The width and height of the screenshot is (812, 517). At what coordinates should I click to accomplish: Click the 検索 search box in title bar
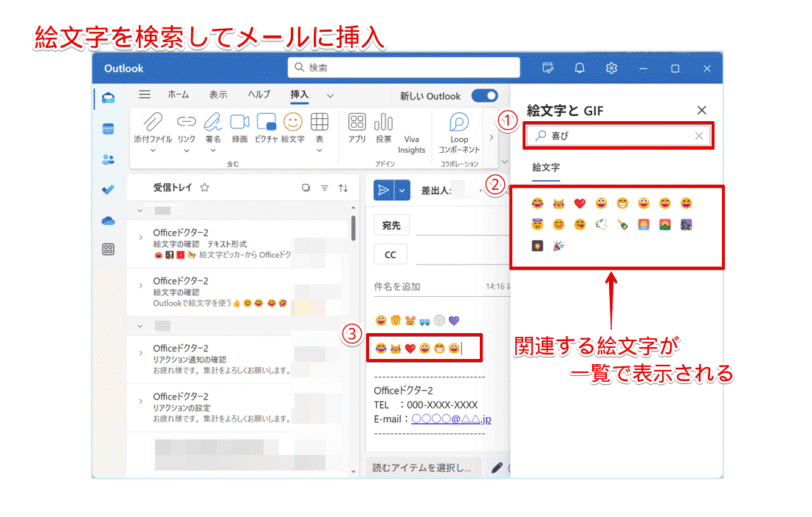coord(404,67)
